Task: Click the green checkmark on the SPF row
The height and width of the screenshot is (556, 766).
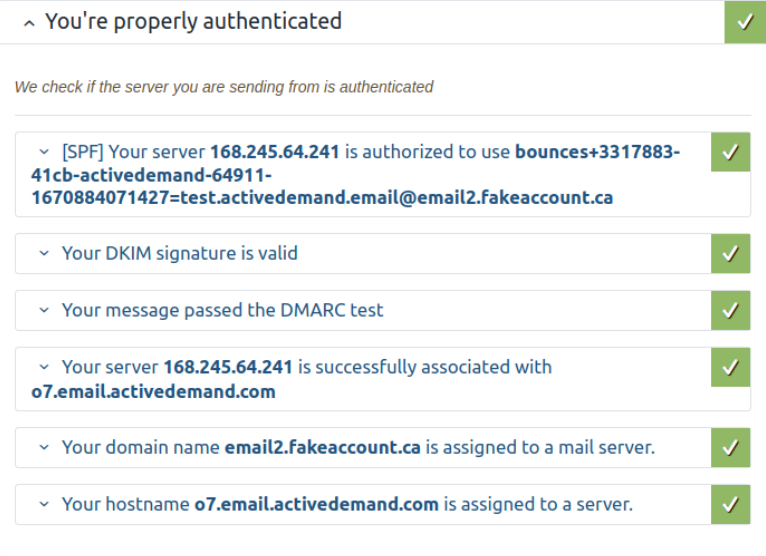Action: (x=730, y=152)
